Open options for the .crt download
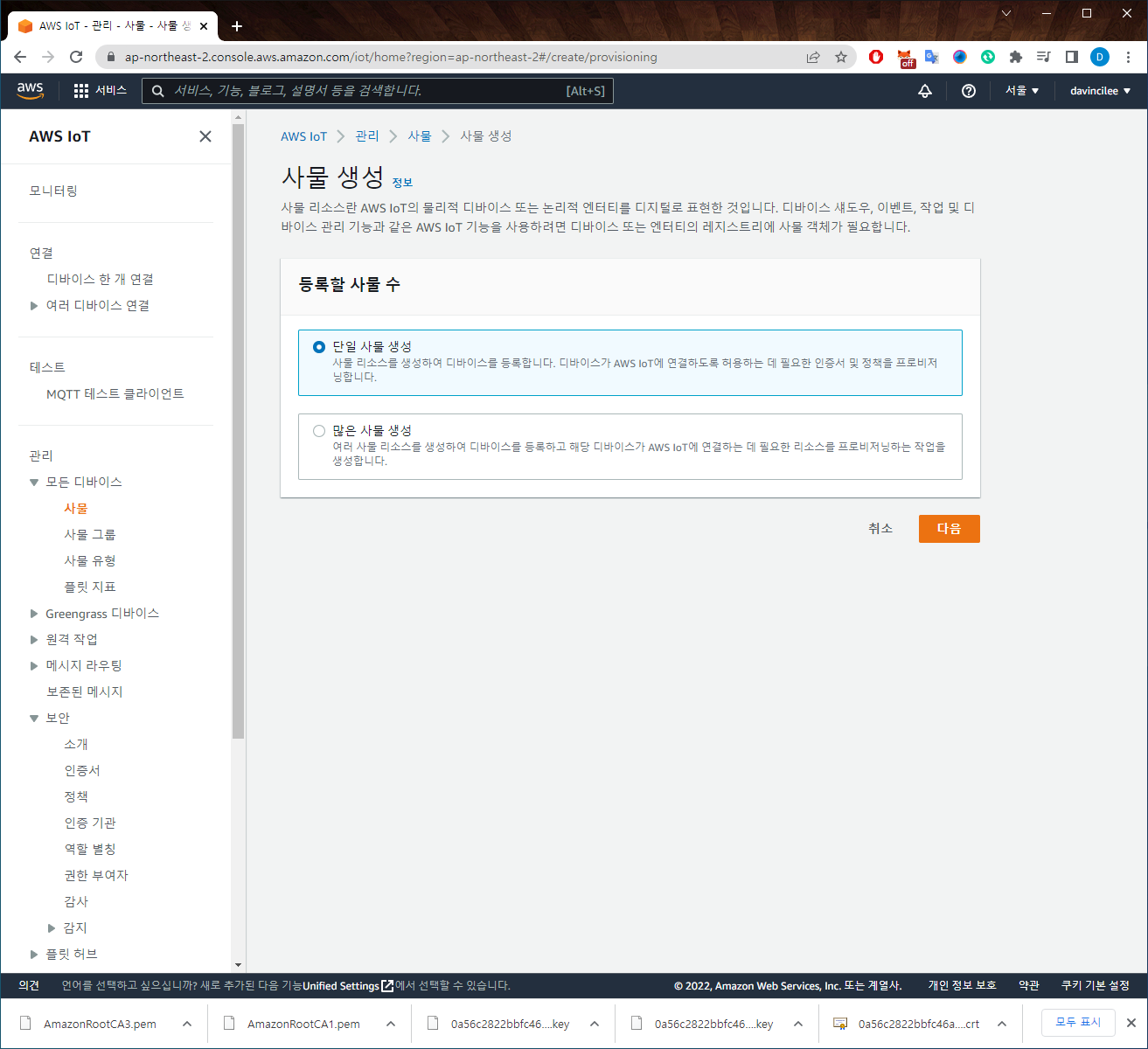Screen dimensions: 1148x1049 (x=1002, y=1024)
